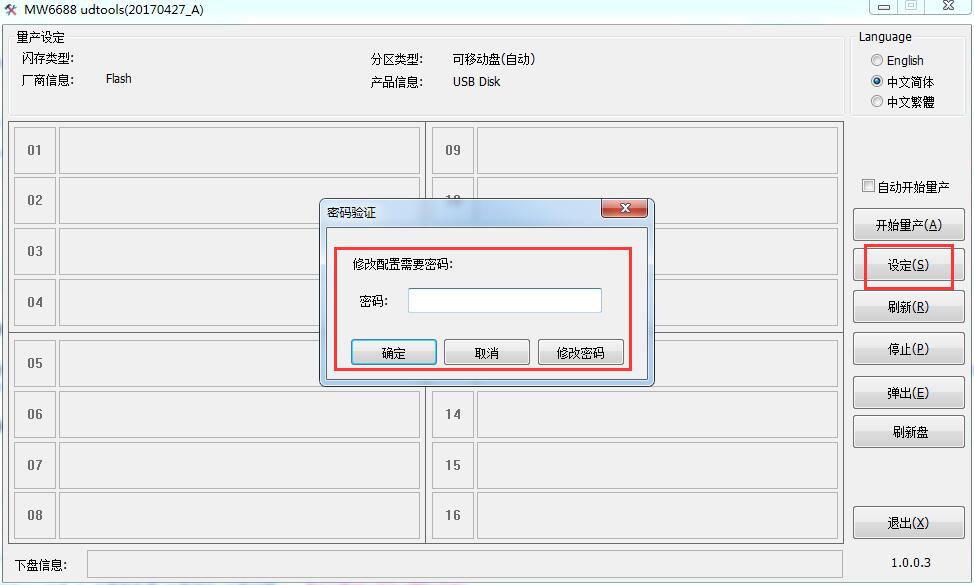Cancel the dialog with 取消
The image size is (974, 585).
(486, 353)
